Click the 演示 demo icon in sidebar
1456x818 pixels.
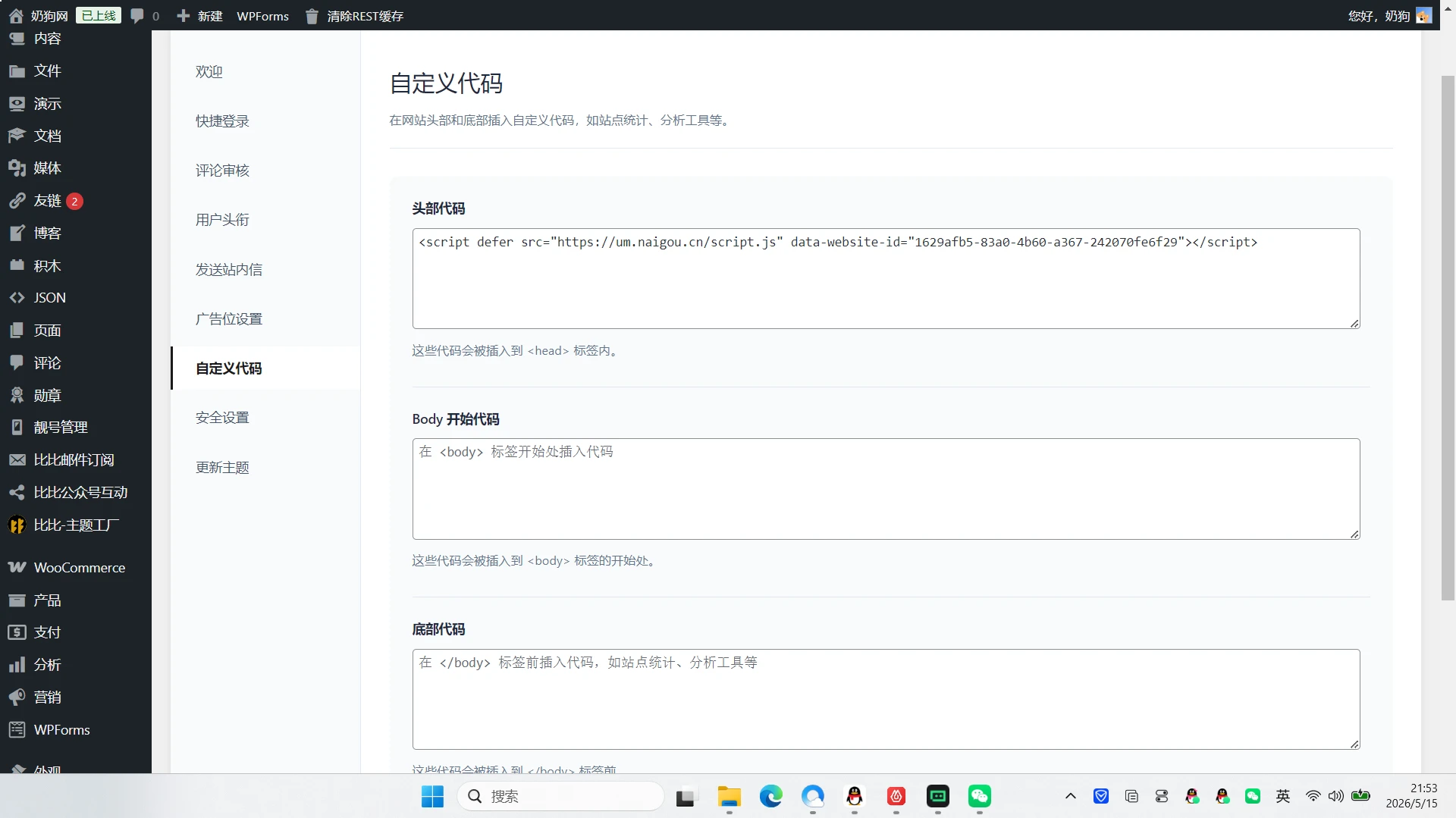pos(17,104)
